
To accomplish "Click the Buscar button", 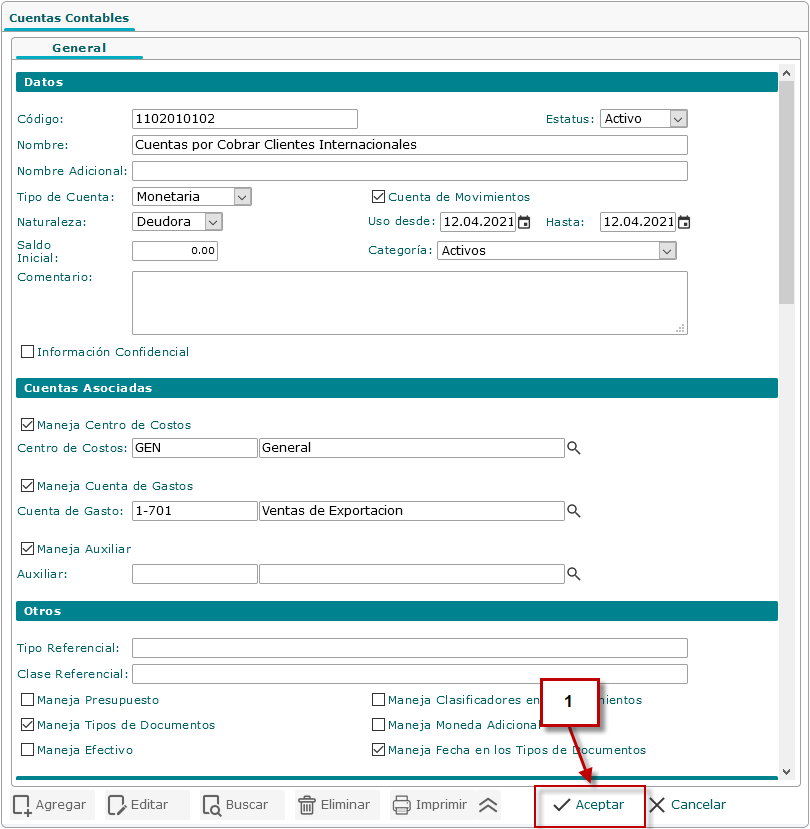I will point(242,805).
